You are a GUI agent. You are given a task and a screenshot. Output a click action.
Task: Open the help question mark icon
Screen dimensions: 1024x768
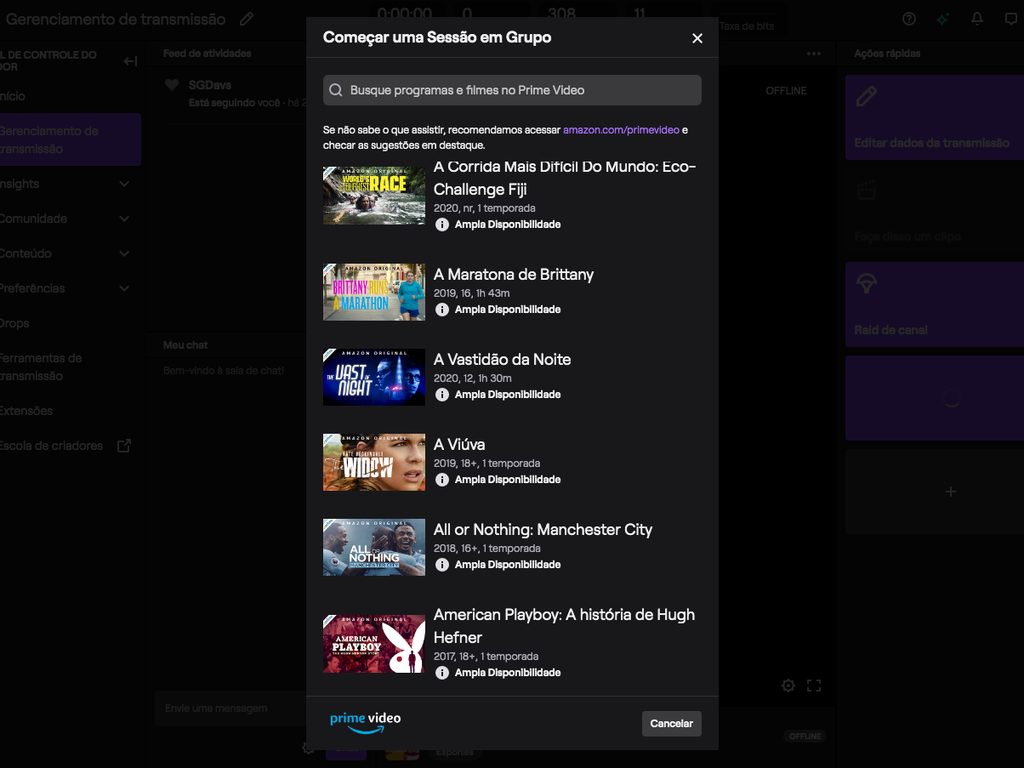[x=908, y=19]
